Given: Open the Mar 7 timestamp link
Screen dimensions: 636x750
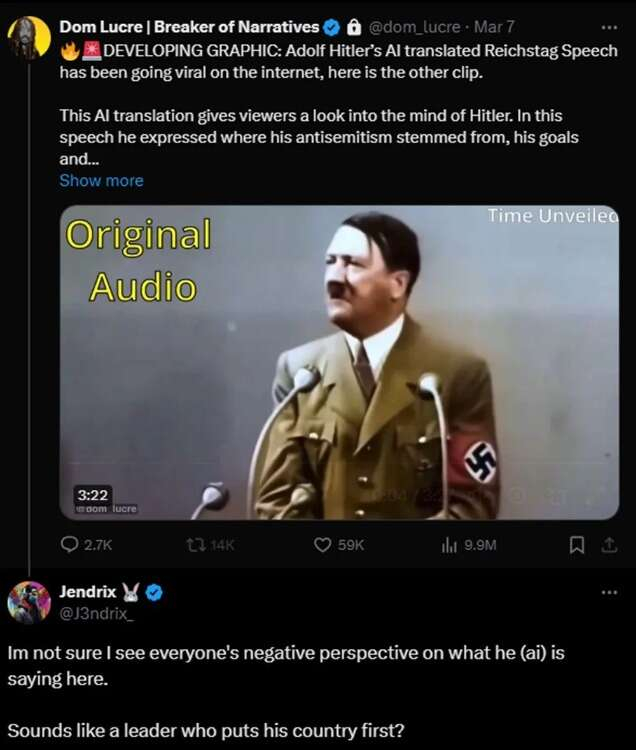Looking at the screenshot, I should (494, 27).
